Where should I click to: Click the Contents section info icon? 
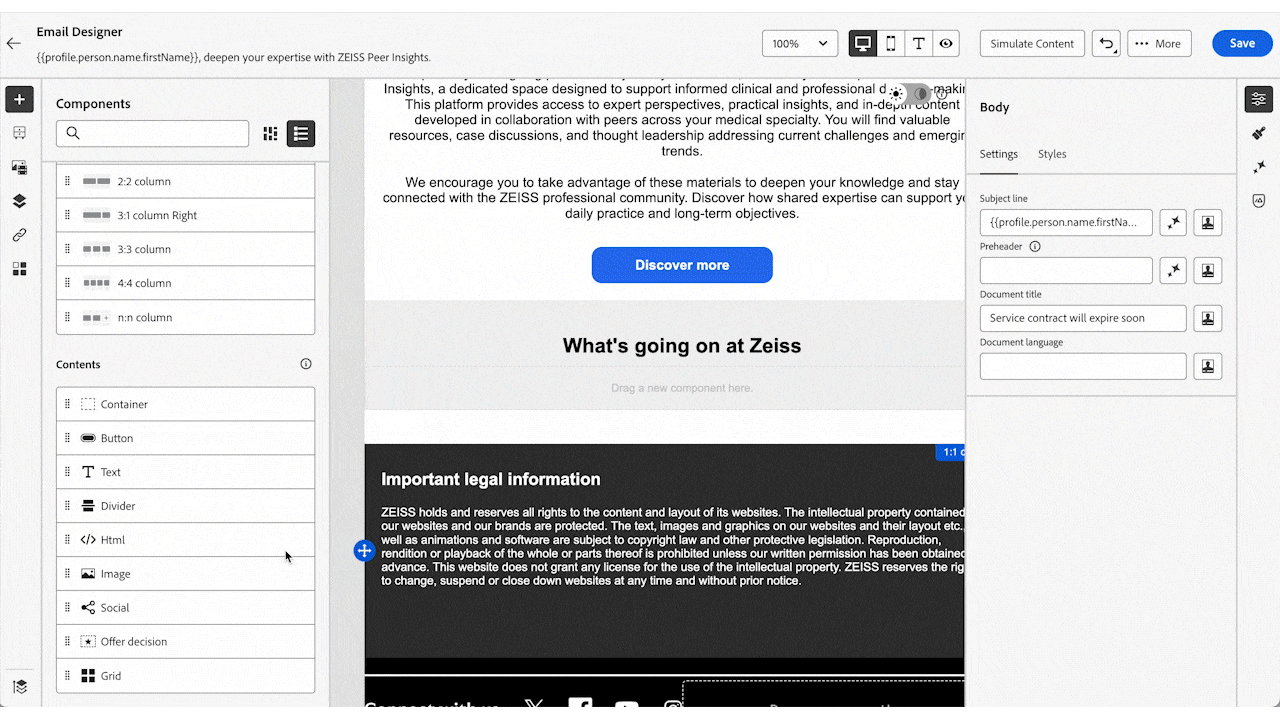(306, 364)
